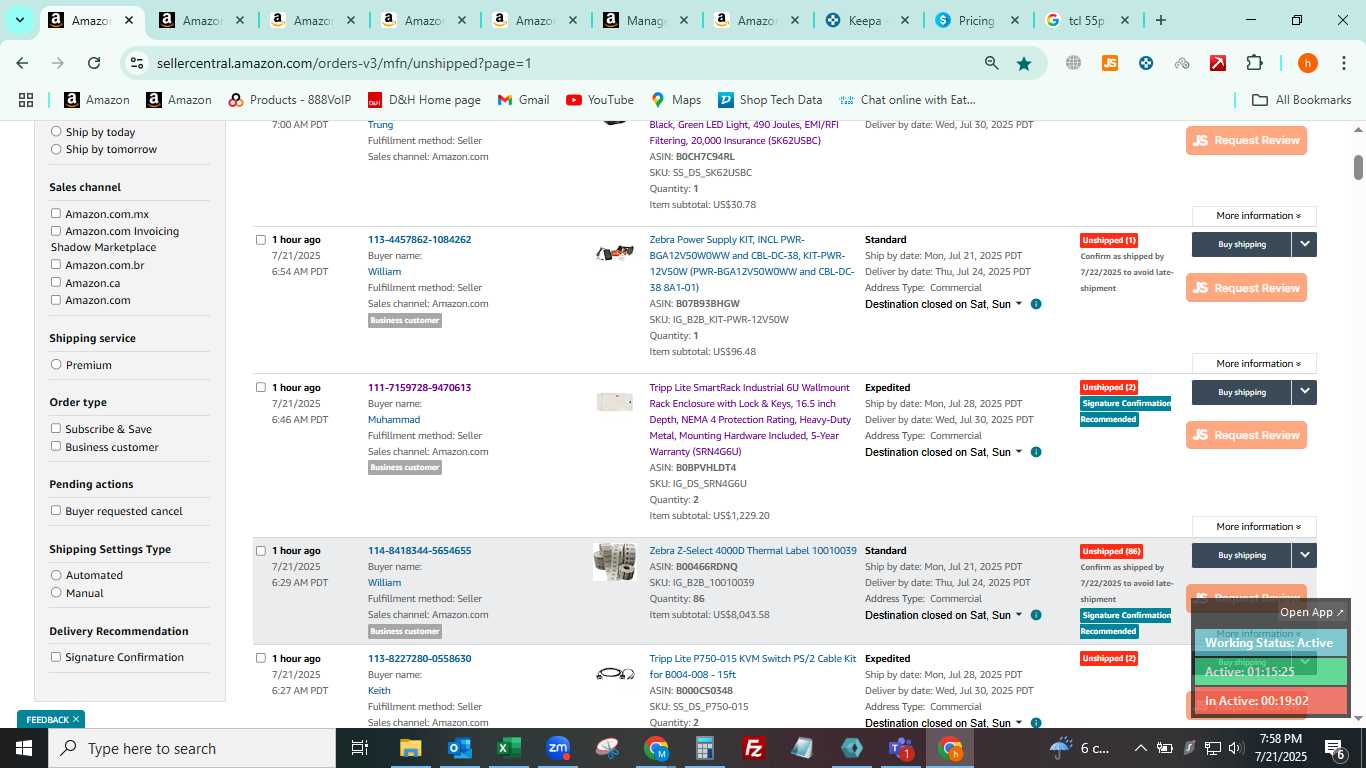
Task: View site information icon in address bar
Action: click(x=137, y=63)
